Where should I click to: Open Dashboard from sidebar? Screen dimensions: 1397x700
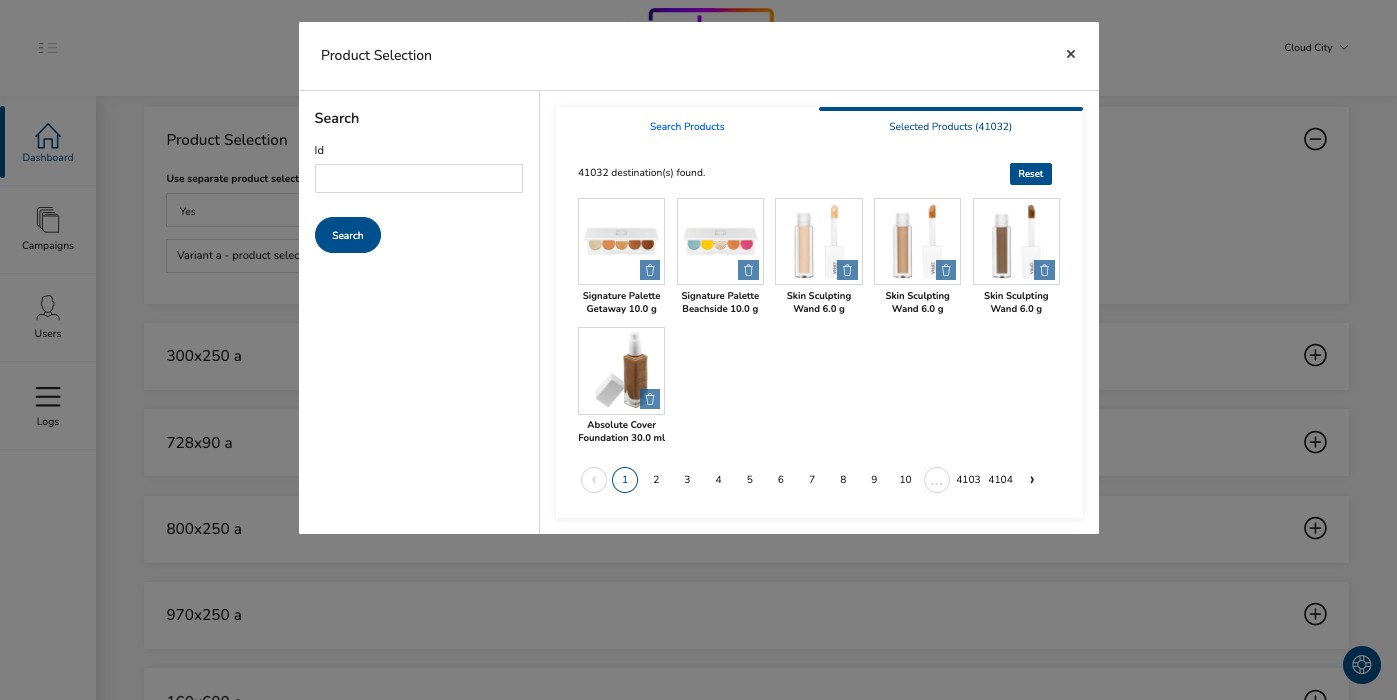(48, 142)
